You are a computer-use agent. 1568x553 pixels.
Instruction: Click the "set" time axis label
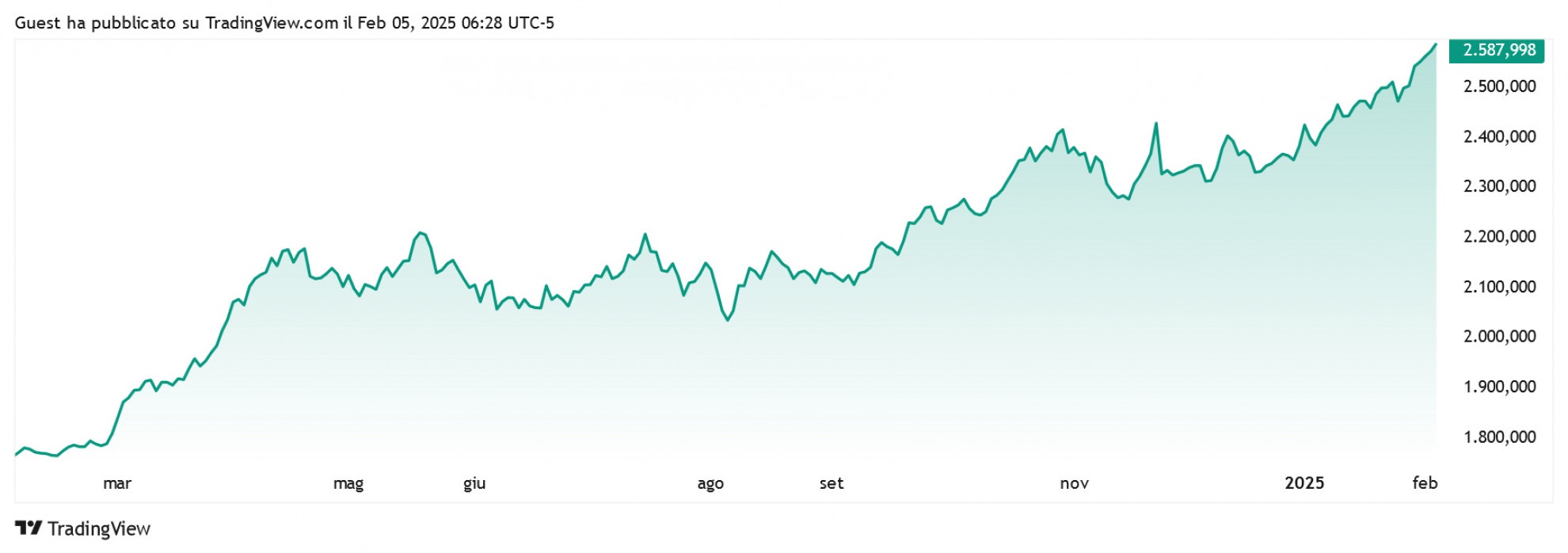(x=832, y=483)
